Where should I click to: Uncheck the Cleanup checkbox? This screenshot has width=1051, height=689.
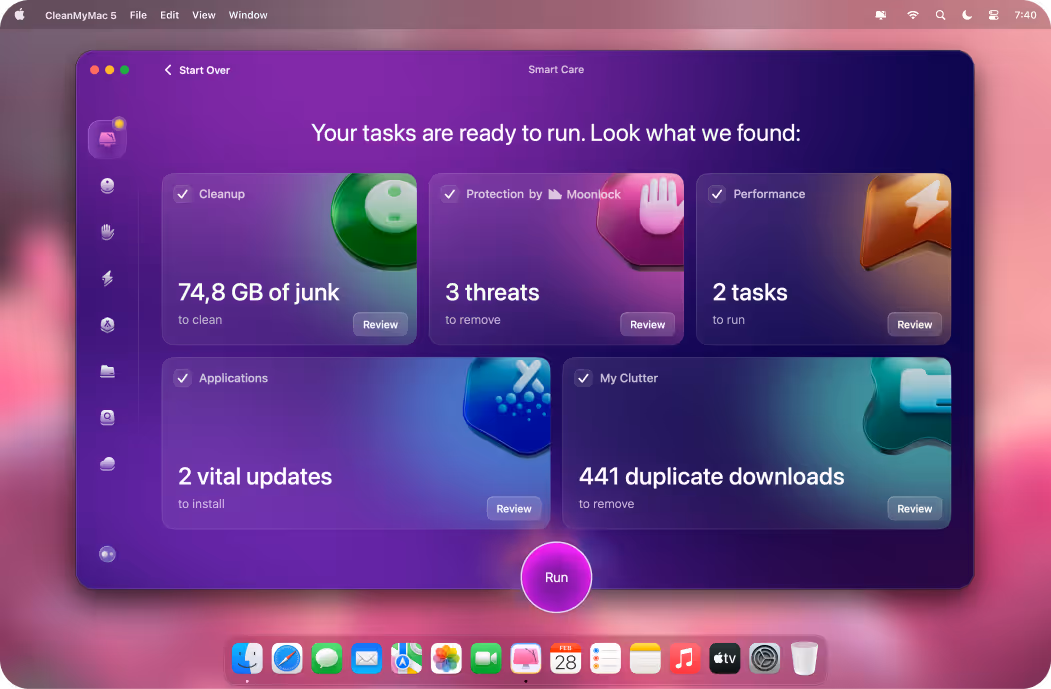click(x=182, y=194)
